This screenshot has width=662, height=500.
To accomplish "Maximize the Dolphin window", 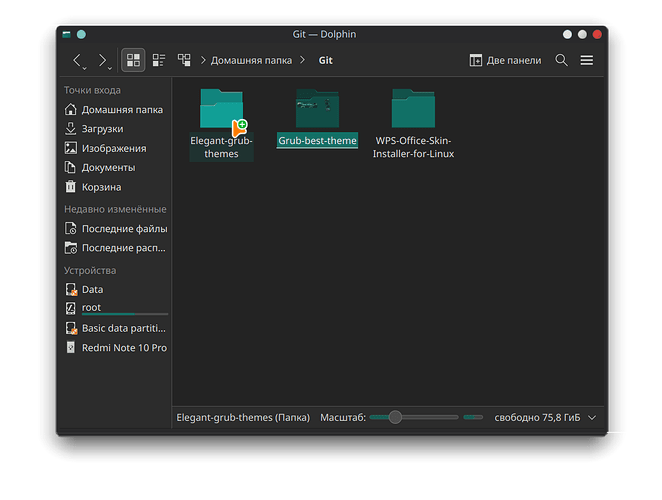I will coord(582,34).
